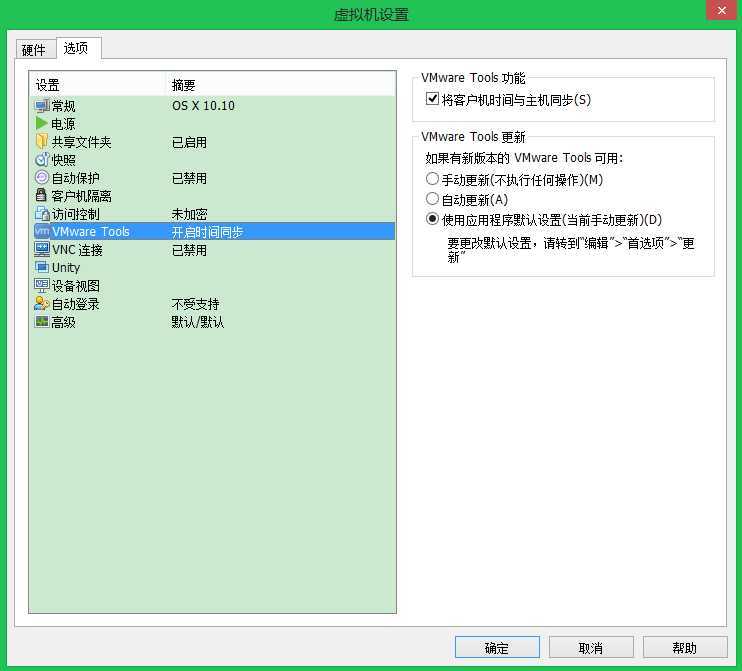Click the VNC 连接 monitor icon
This screenshot has width=742, height=671.
(42, 249)
